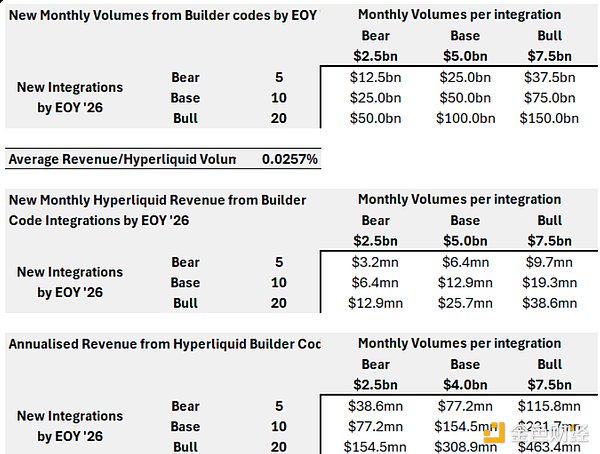The image size is (600, 454).
Task: Select the $19.3mn monthly revenue cell
Action: tap(549, 283)
